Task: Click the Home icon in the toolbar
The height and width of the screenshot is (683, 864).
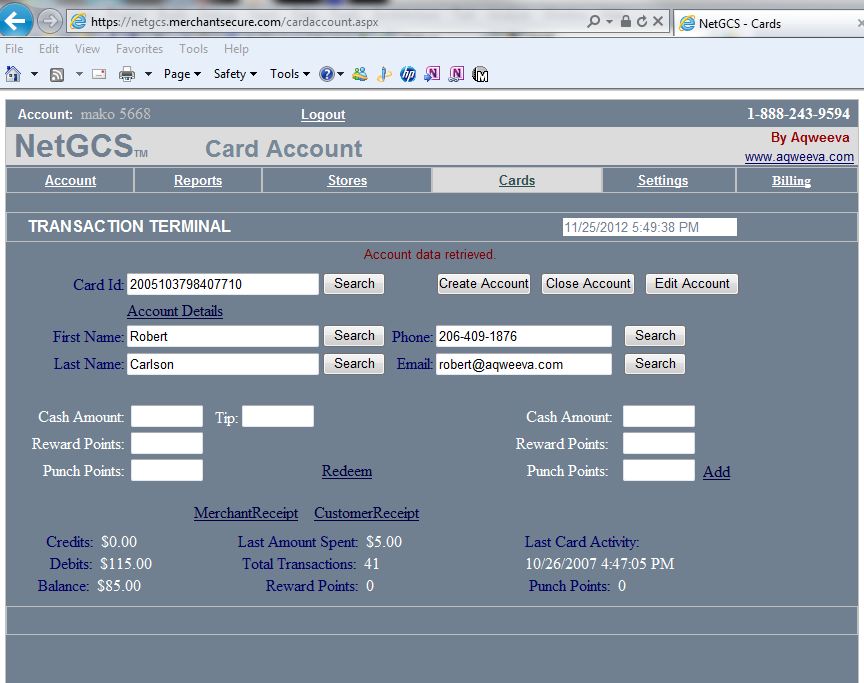Action: 13,74
